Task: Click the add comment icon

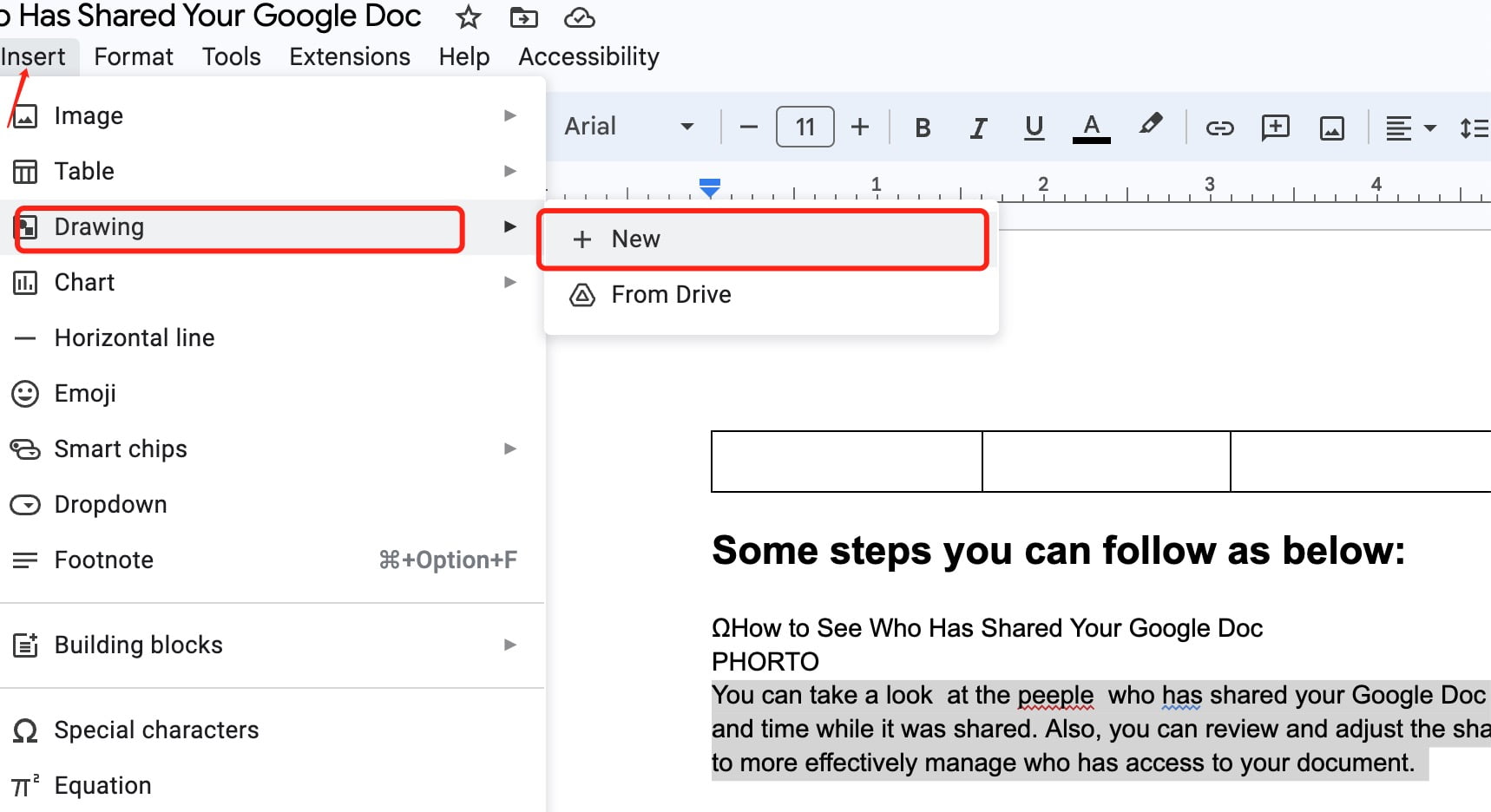Action: click(1275, 128)
